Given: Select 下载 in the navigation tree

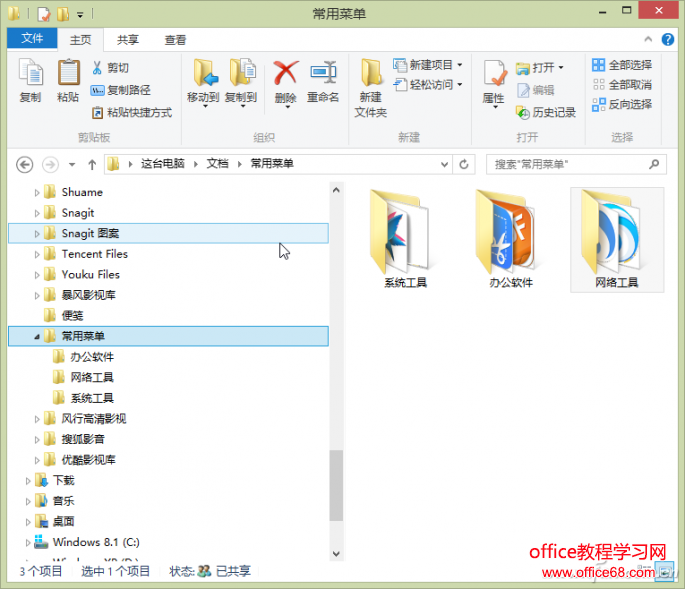Looking at the screenshot, I should point(64,481).
